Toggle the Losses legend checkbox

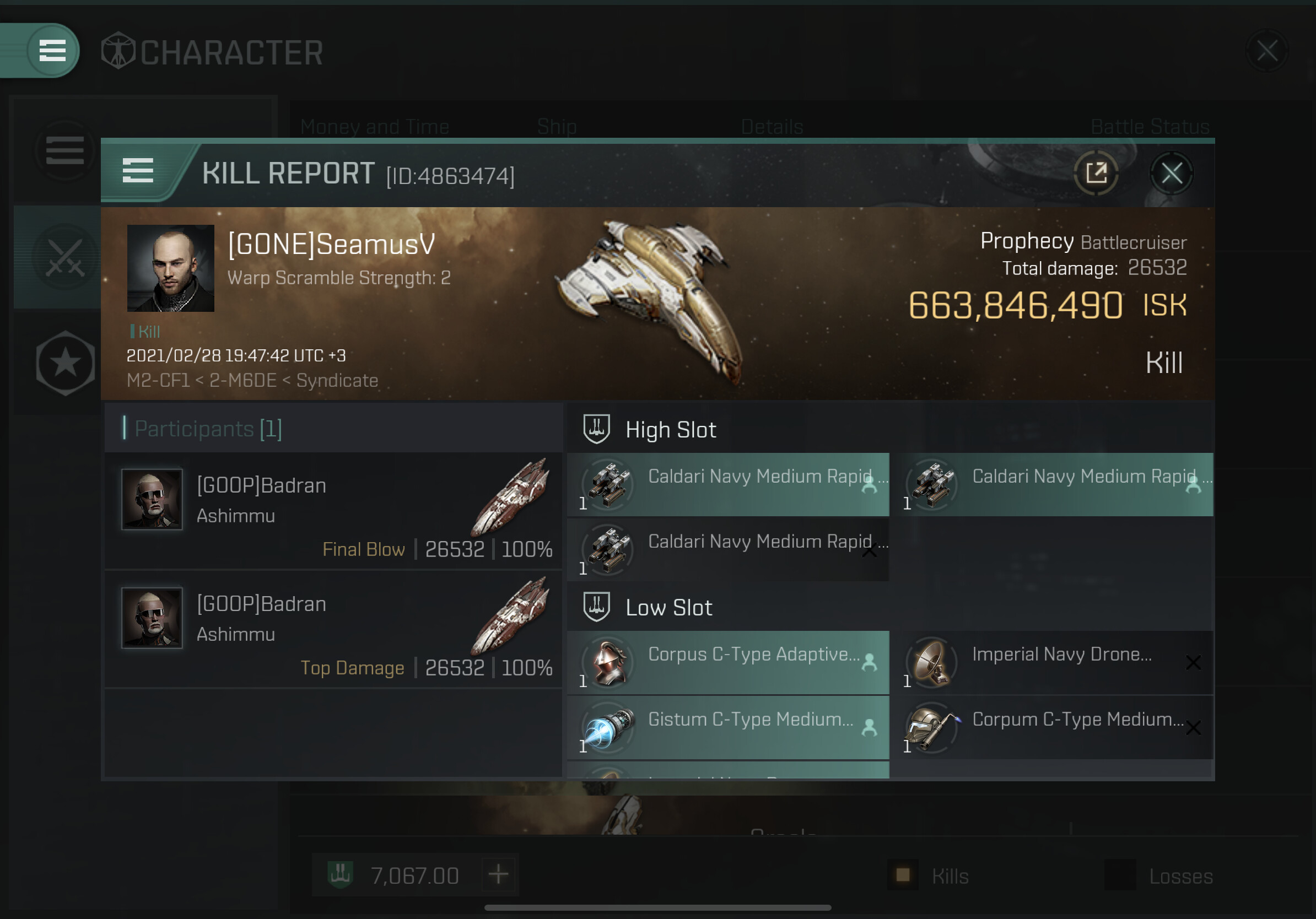1120,875
